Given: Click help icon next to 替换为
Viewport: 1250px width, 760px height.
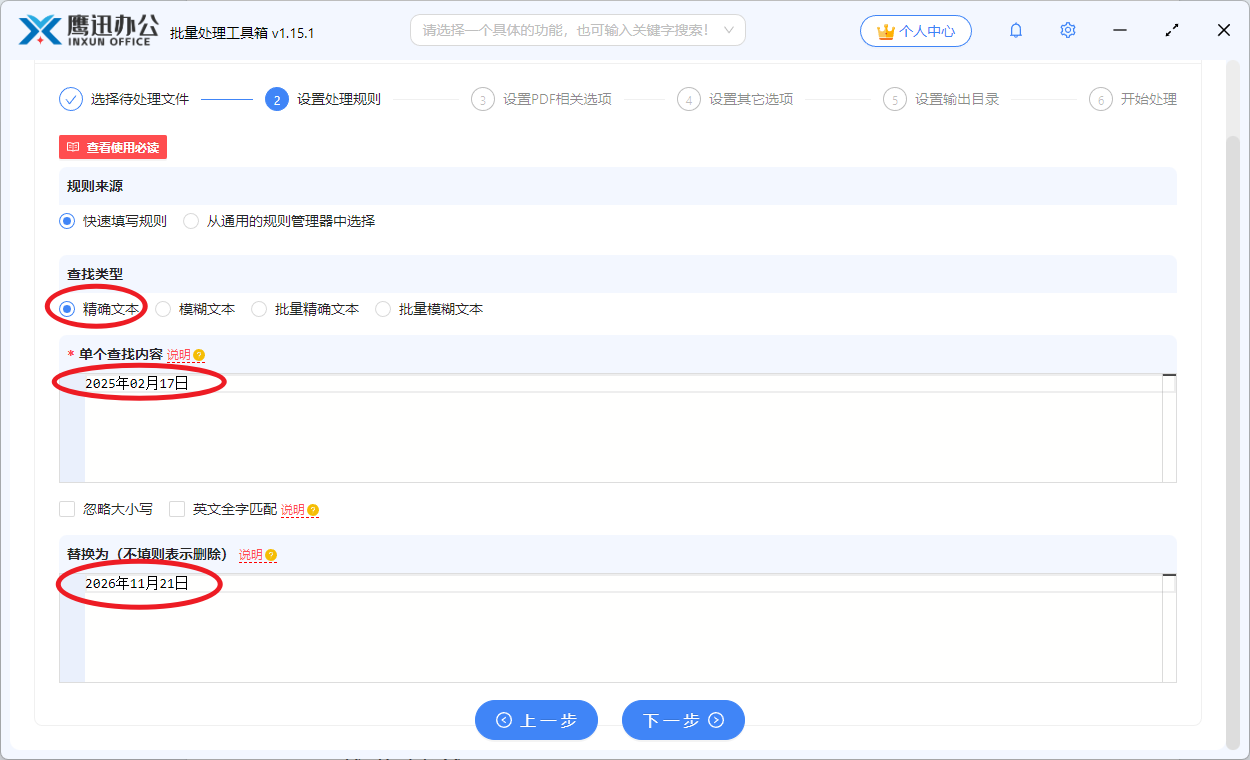Looking at the screenshot, I should pos(271,555).
